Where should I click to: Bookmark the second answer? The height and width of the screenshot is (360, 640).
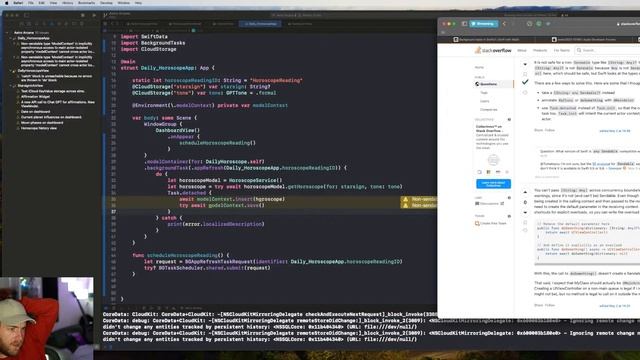click(525, 223)
